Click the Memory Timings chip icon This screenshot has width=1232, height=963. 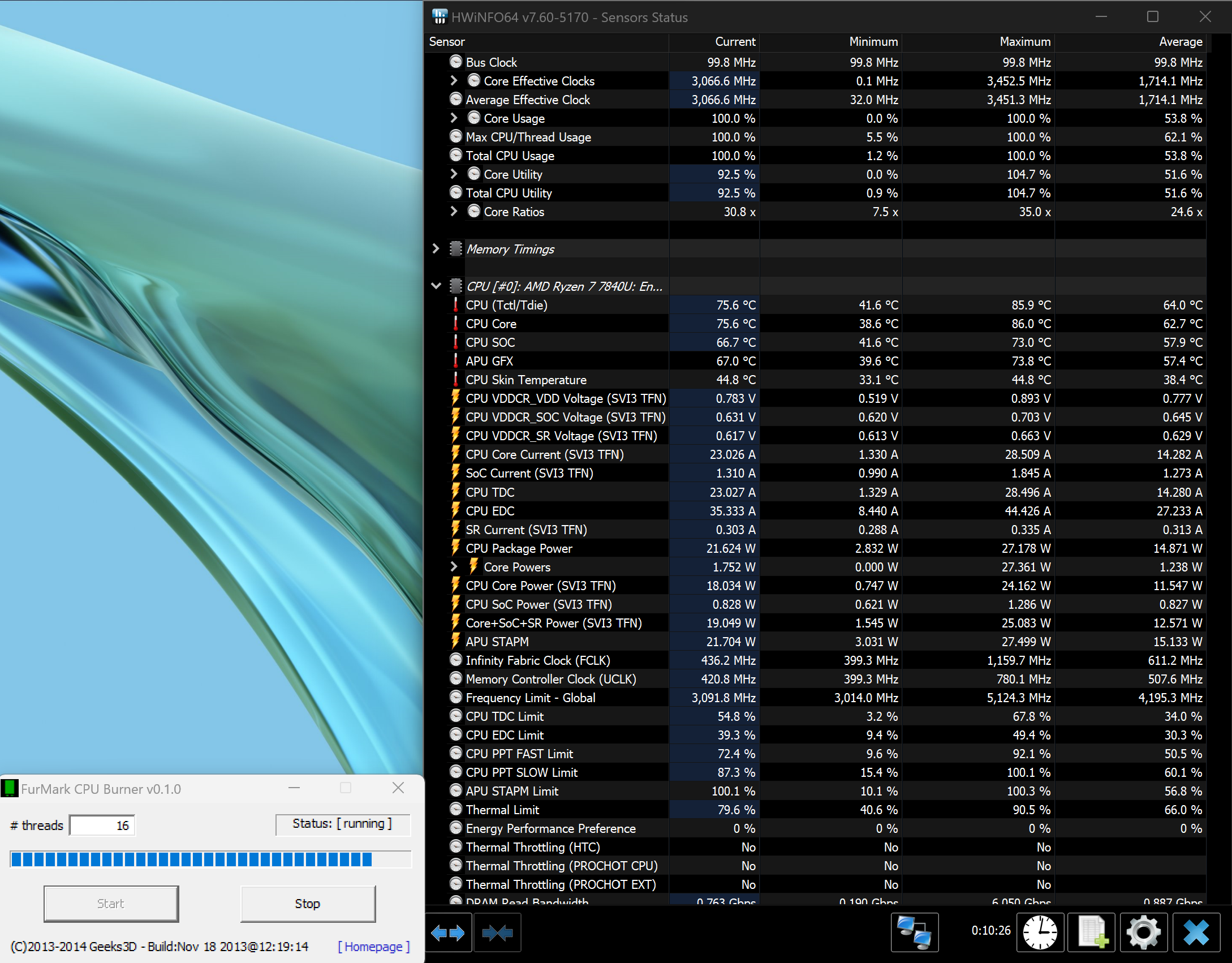tap(456, 248)
